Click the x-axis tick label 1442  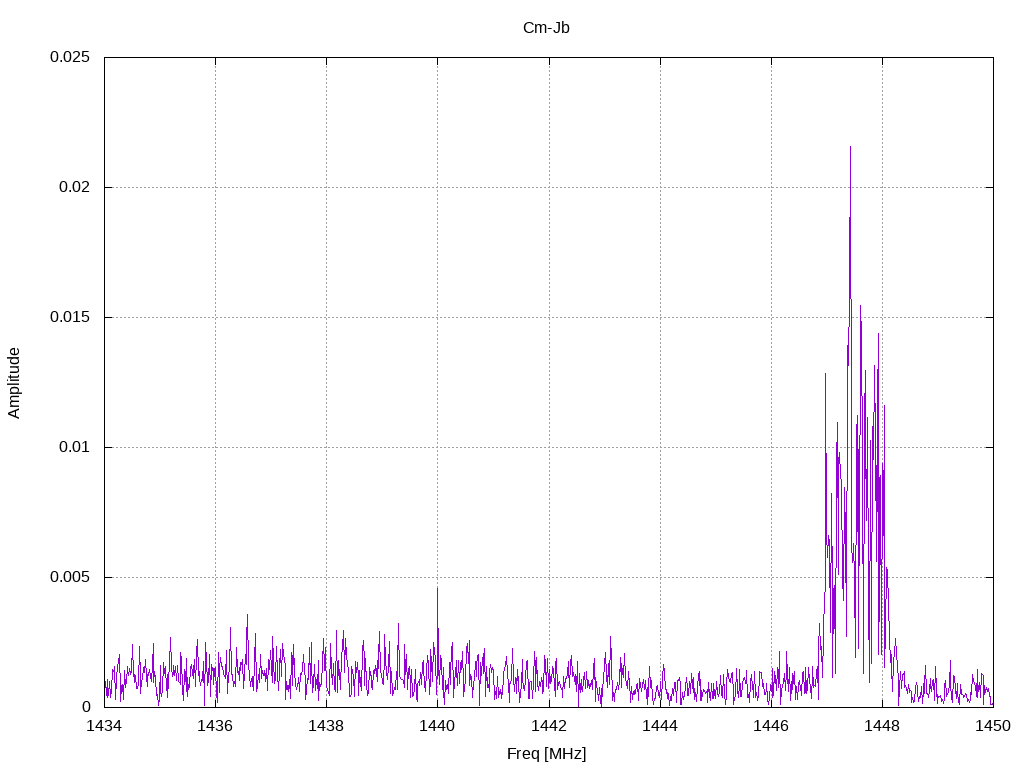(x=549, y=726)
